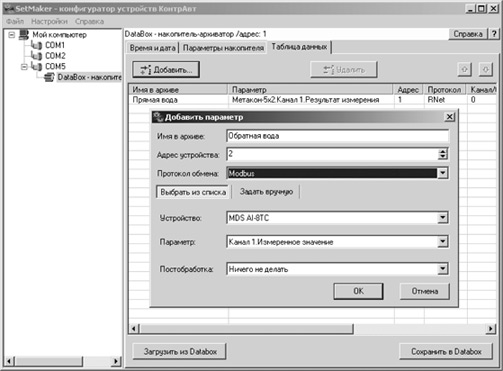This screenshot has width=503, height=371.
Task: Open the Настройки menu
Action: 49,21
